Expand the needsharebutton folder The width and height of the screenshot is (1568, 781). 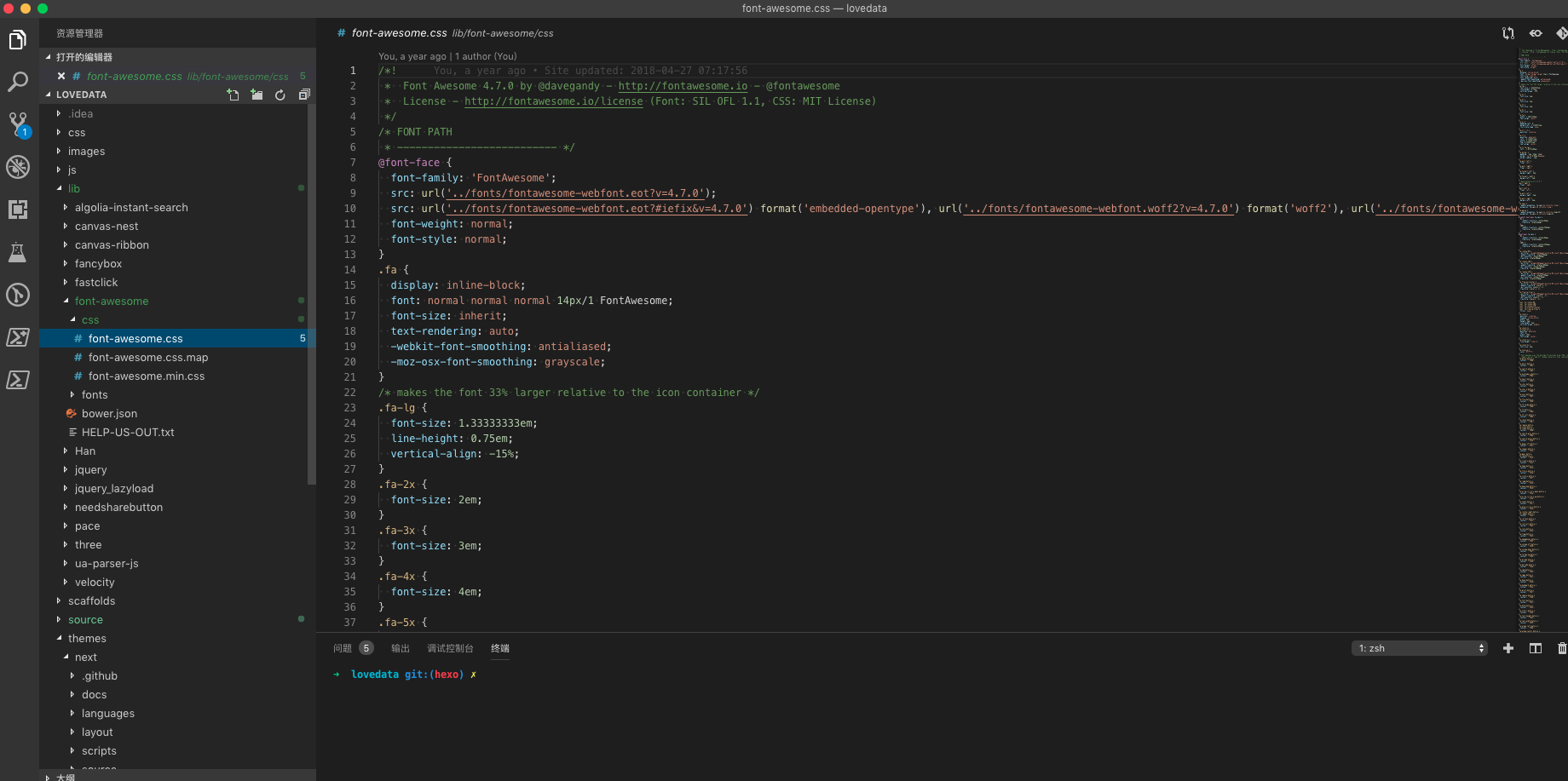pyautogui.click(x=177, y=507)
